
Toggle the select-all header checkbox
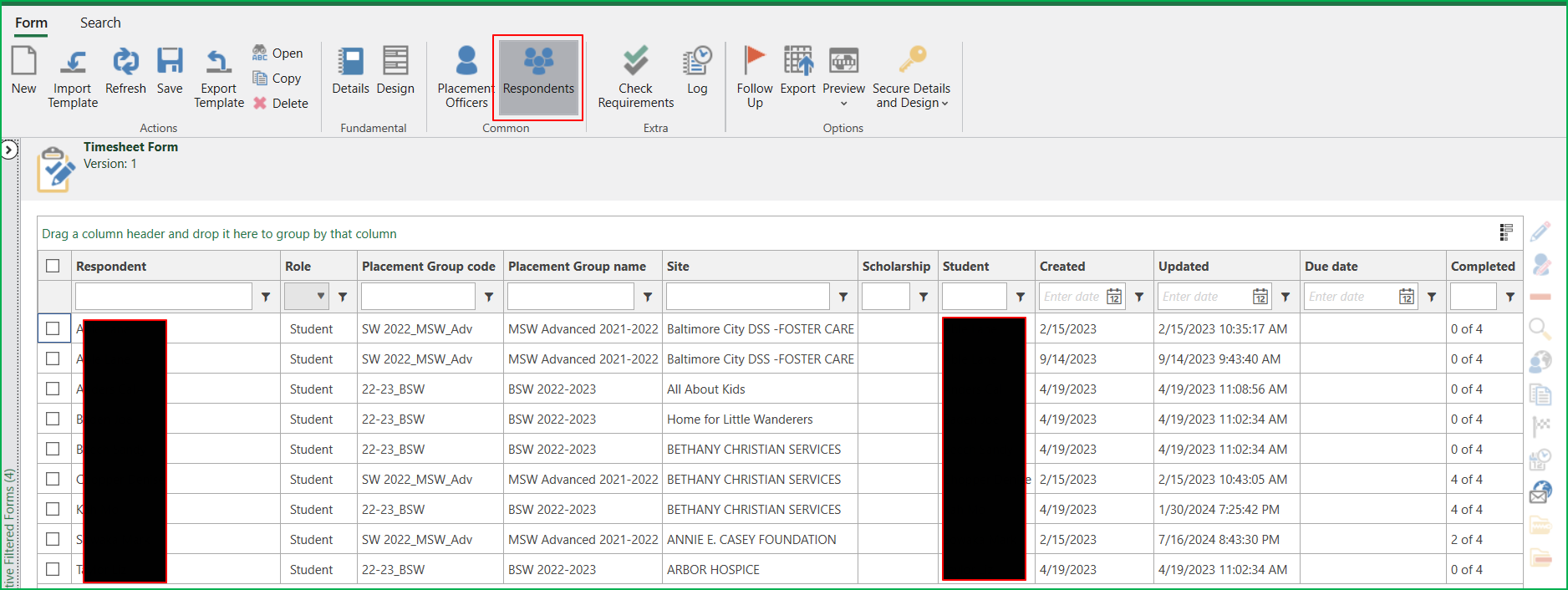(x=53, y=266)
